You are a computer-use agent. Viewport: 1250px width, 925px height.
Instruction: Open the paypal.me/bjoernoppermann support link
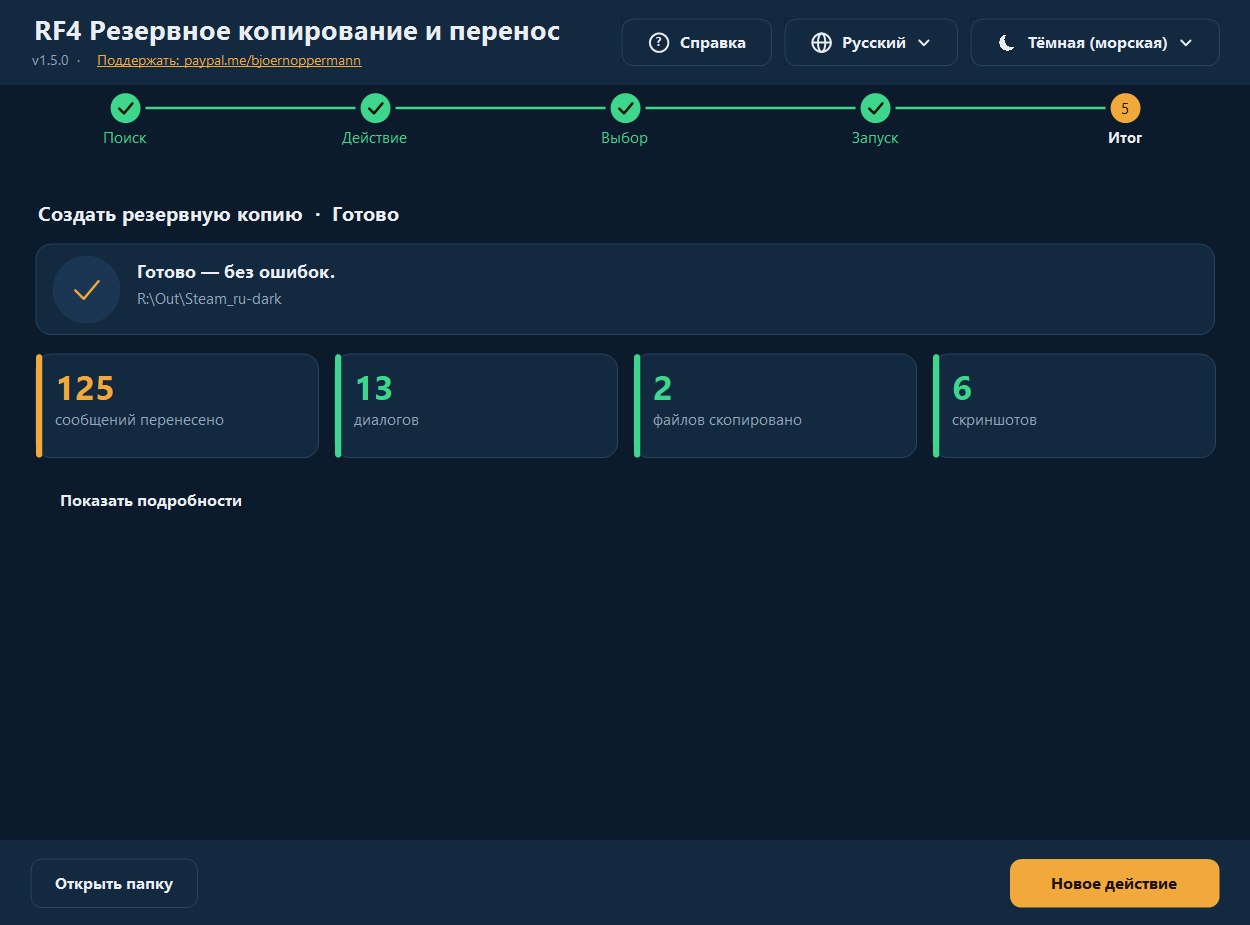point(229,60)
